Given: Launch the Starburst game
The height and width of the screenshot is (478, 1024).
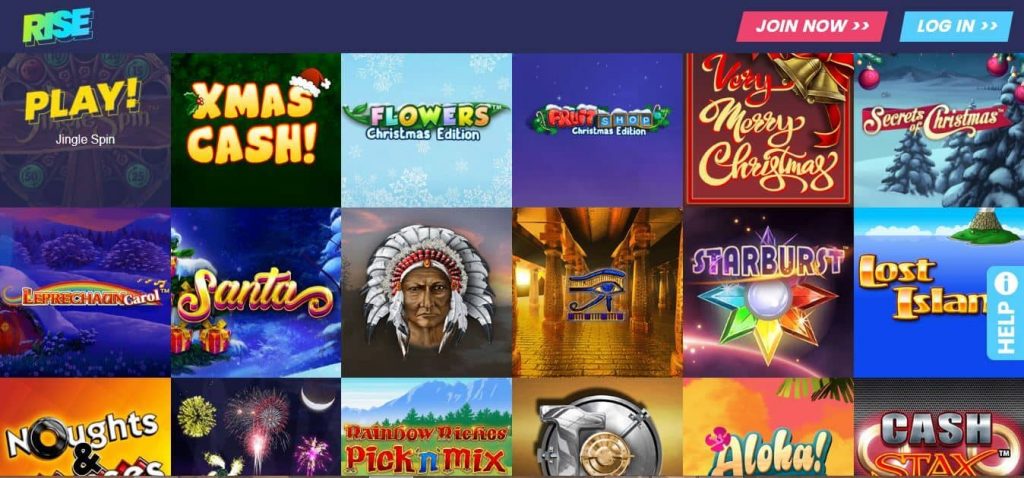Looking at the screenshot, I should [x=769, y=293].
